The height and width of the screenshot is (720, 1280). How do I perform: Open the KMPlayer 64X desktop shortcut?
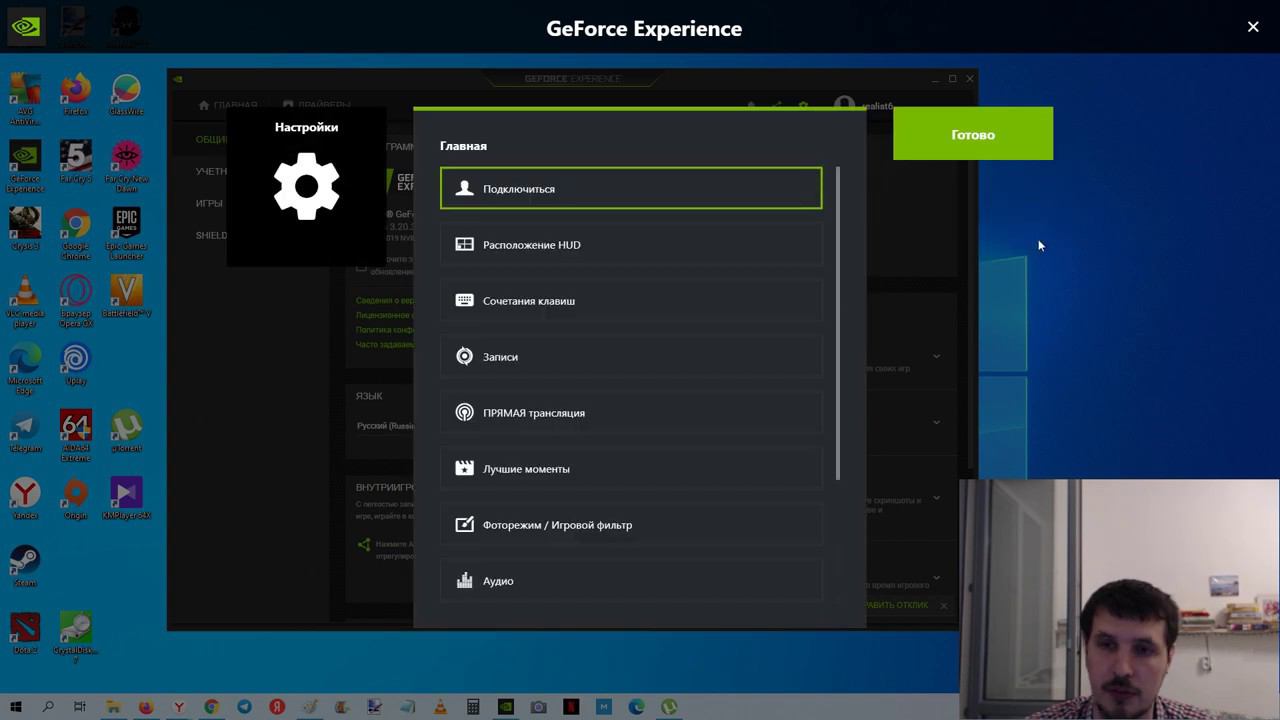pos(126,498)
